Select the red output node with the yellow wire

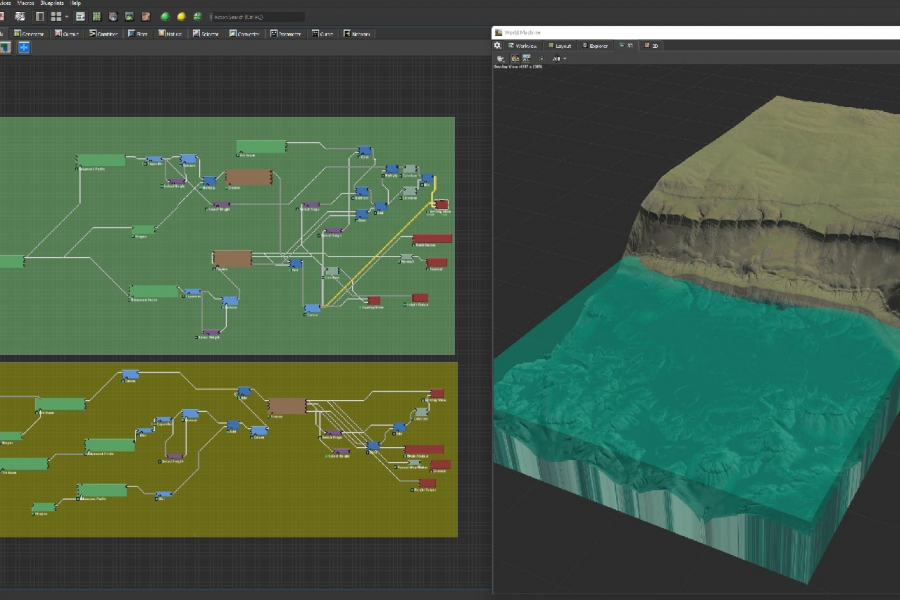coord(441,204)
